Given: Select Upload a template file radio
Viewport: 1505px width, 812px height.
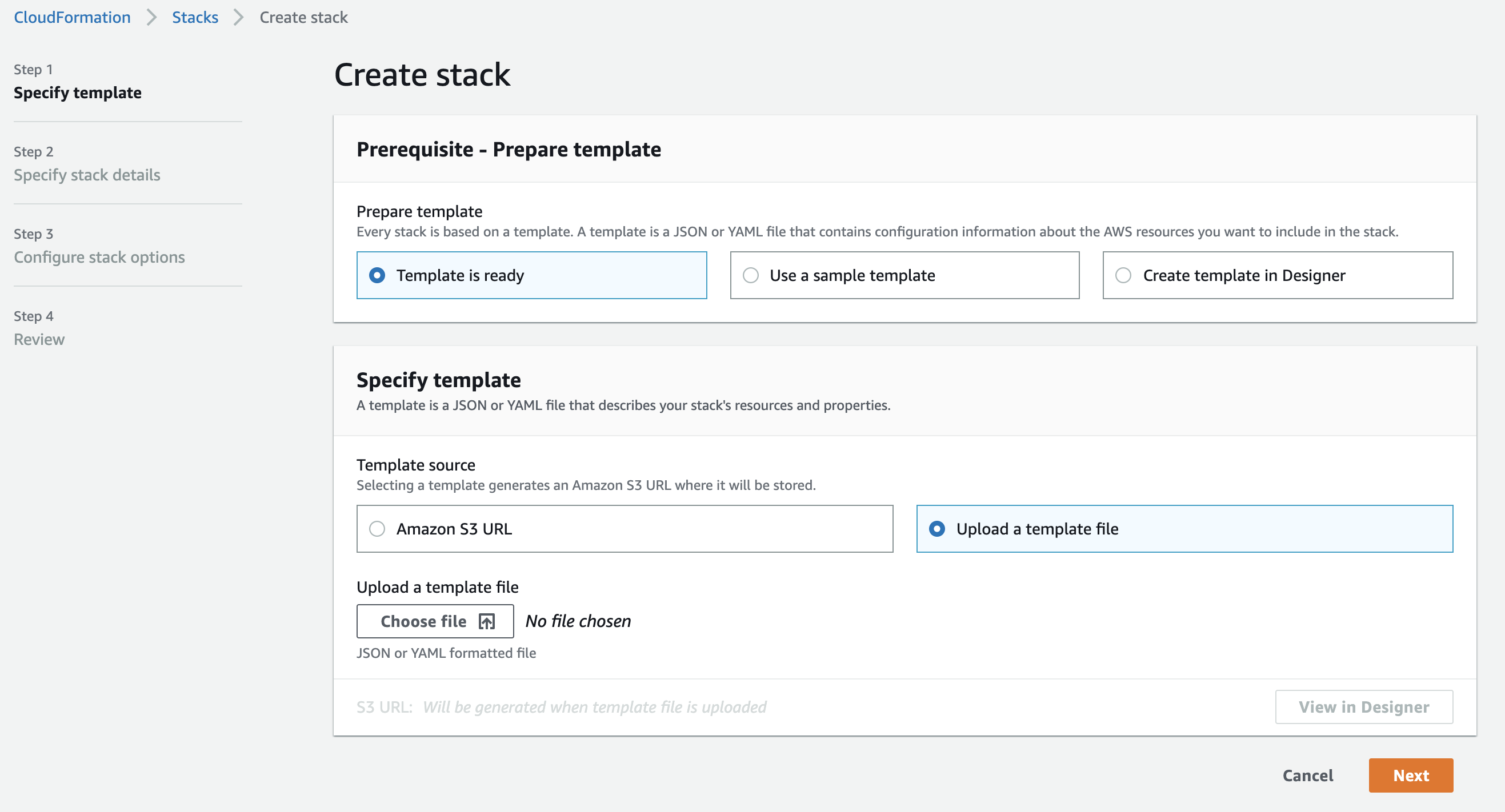Looking at the screenshot, I should 936,529.
